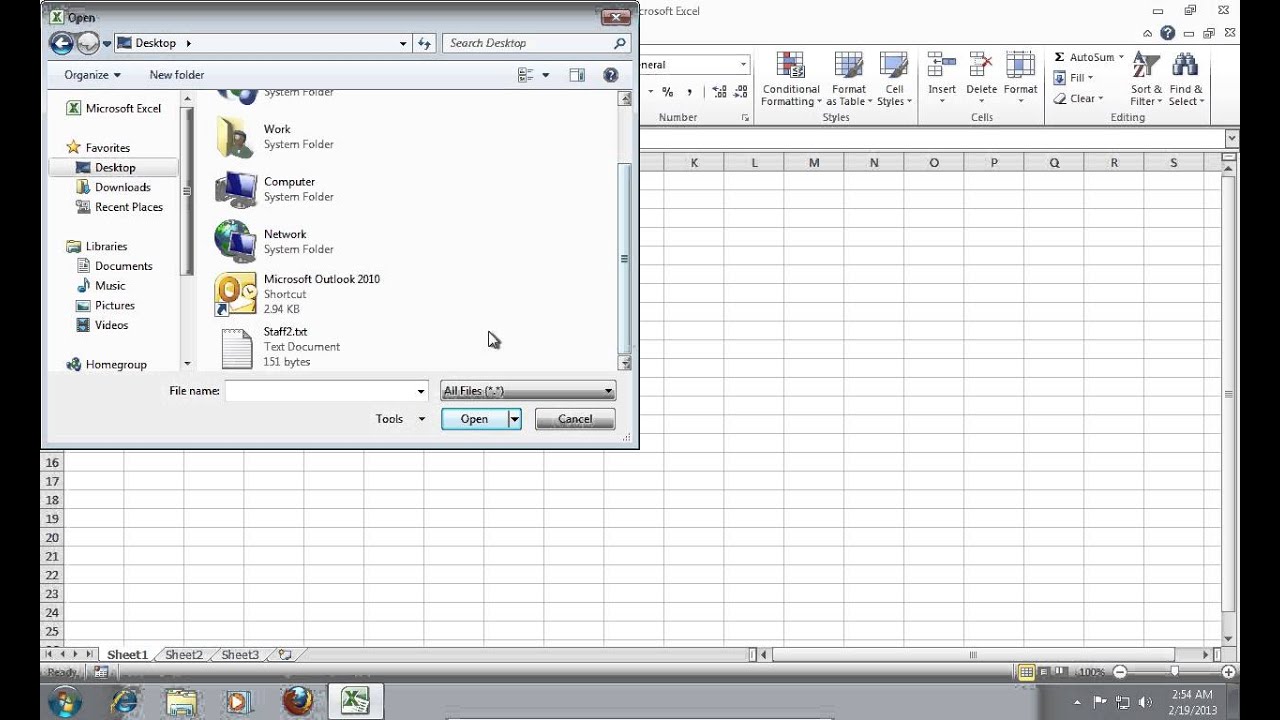Click Format as Table in ribbon

coord(849,79)
